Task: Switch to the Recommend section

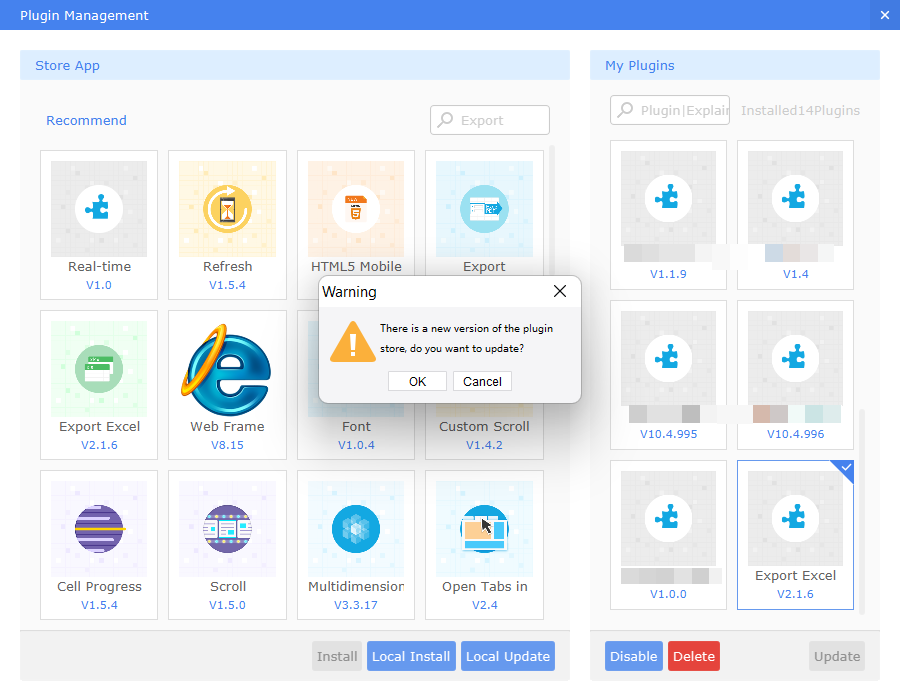Action: click(x=86, y=120)
